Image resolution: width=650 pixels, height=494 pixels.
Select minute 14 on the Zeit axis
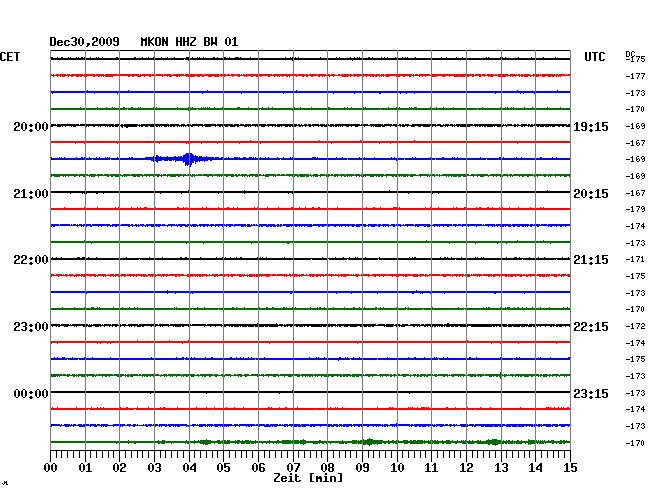click(535, 468)
